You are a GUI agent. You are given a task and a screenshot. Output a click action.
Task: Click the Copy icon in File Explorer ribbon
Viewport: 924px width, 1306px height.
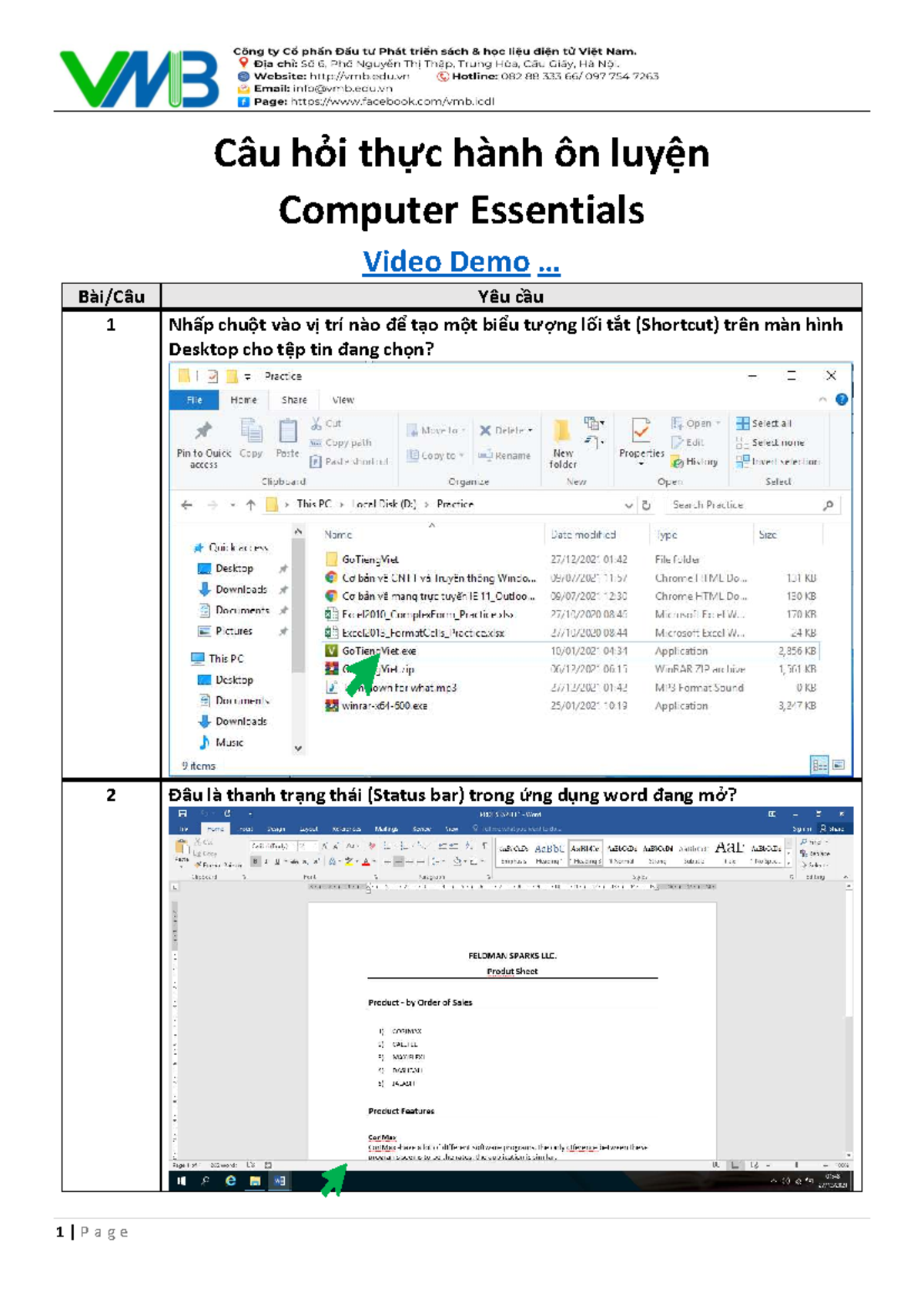tap(251, 431)
